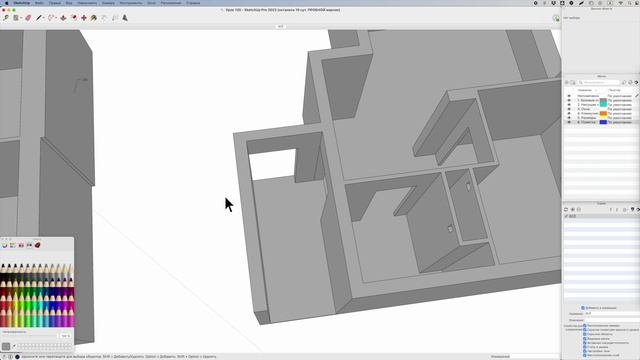This screenshot has width=640, height=360.
Task: Switch Colors window to color palettes
Action: [21, 245]
